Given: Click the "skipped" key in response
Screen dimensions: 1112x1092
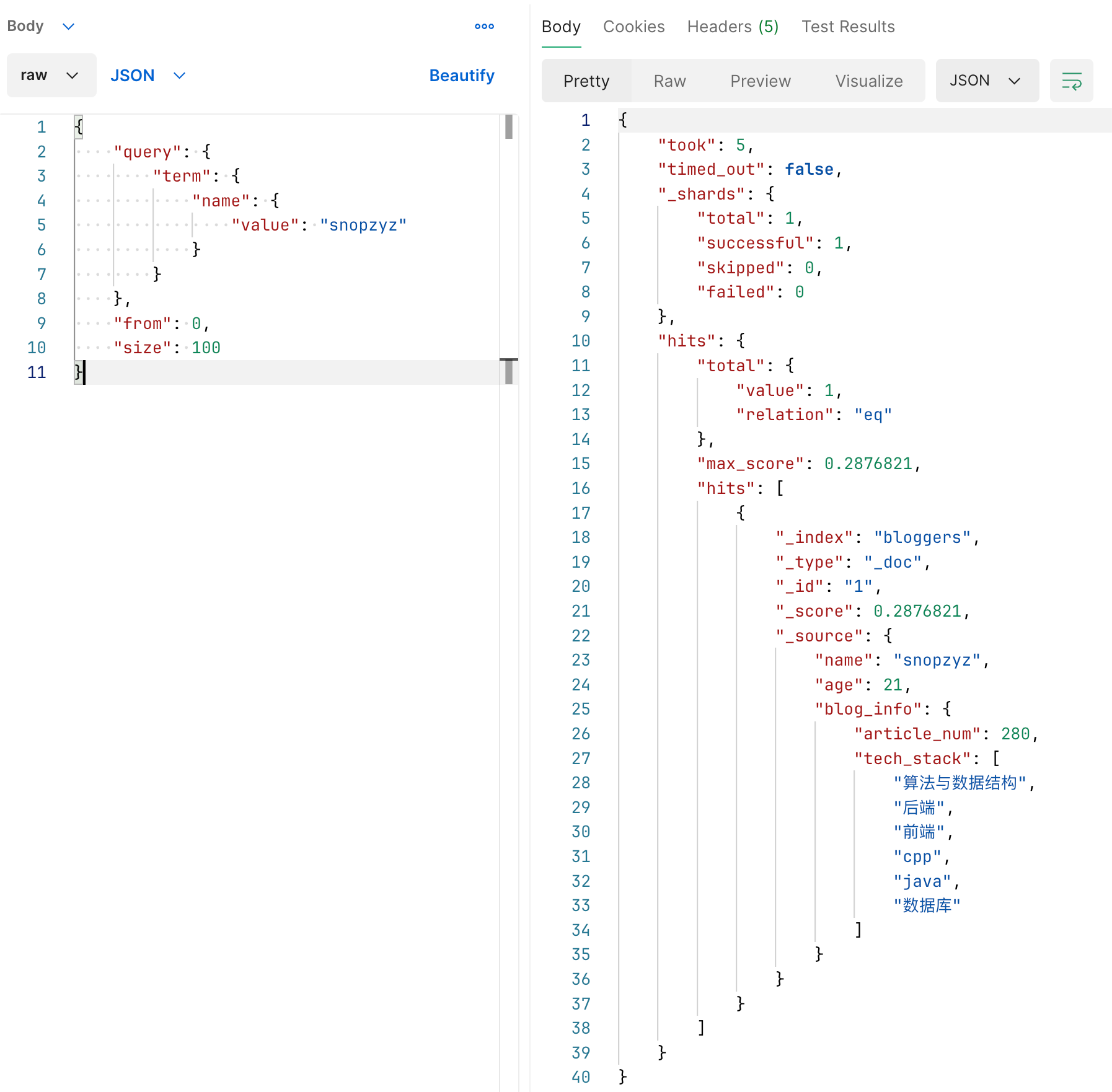Looking at the screenshot, I should click(741, 268).
